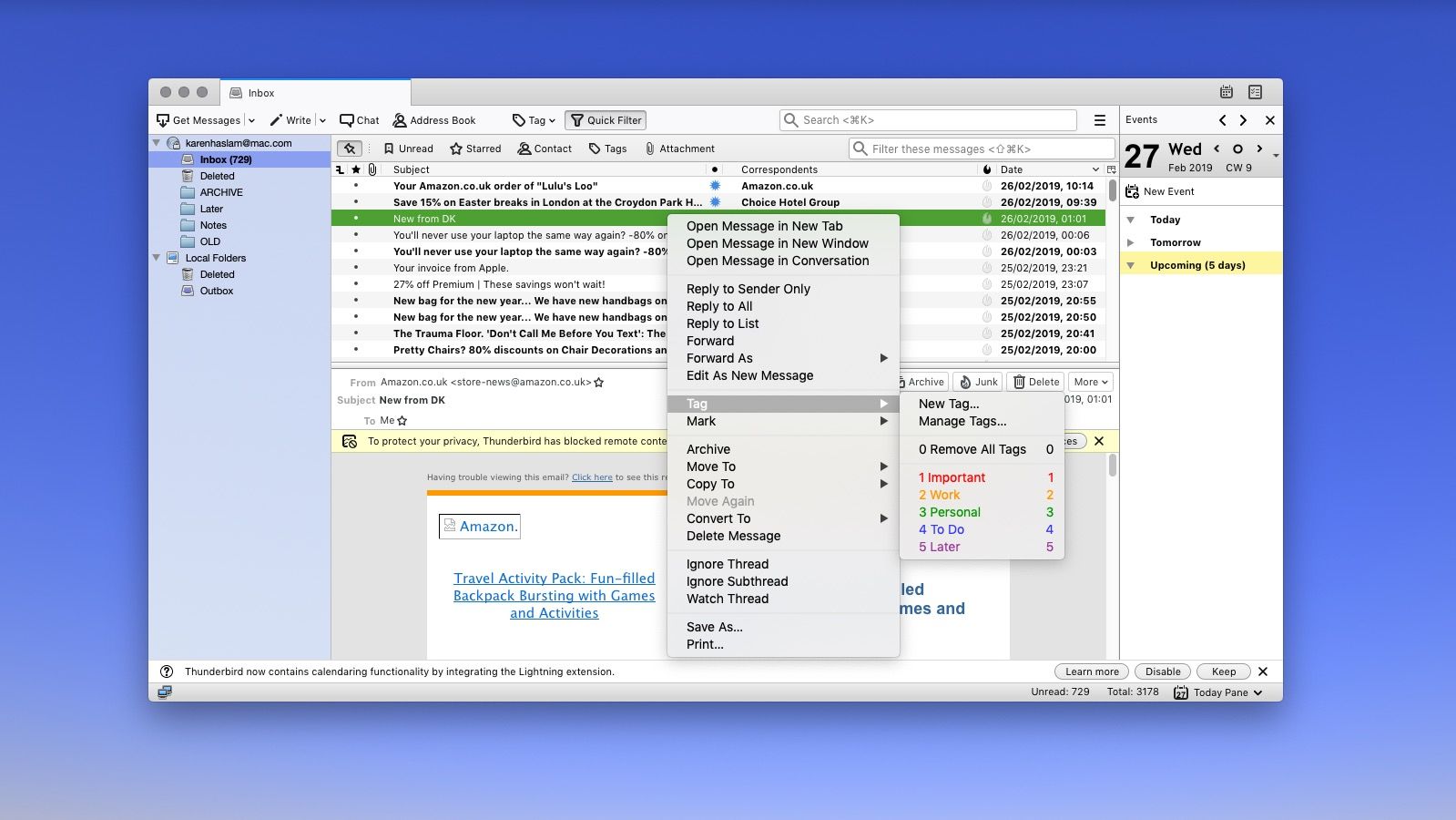Toggle the Quick Filter bar
1456x820 pixels.
[x=606, y=120]
